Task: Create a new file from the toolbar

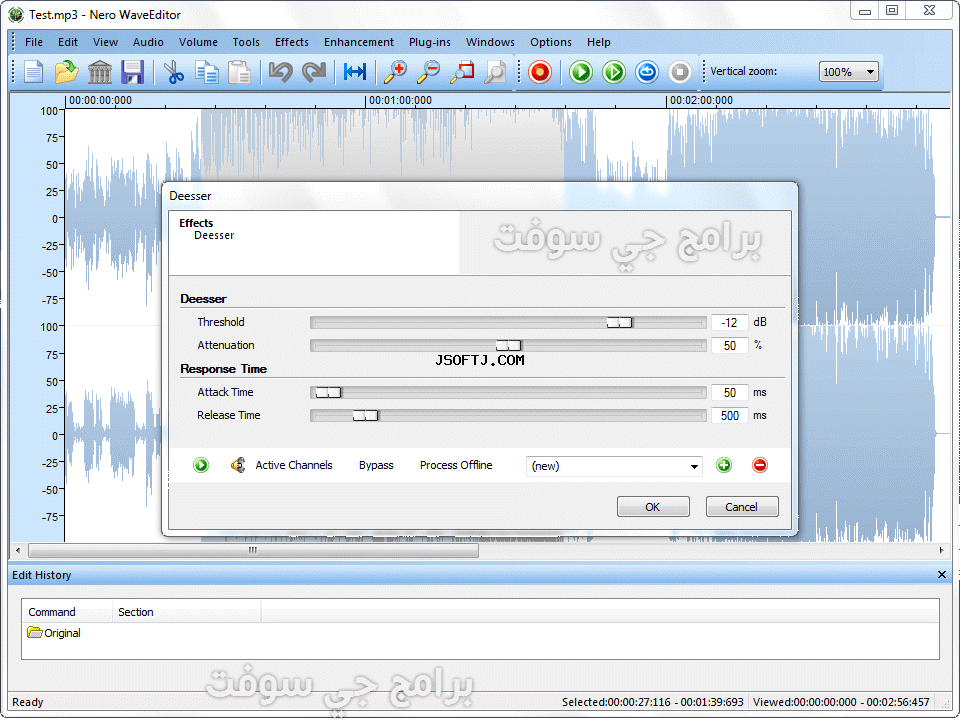Action: point(34,72)
